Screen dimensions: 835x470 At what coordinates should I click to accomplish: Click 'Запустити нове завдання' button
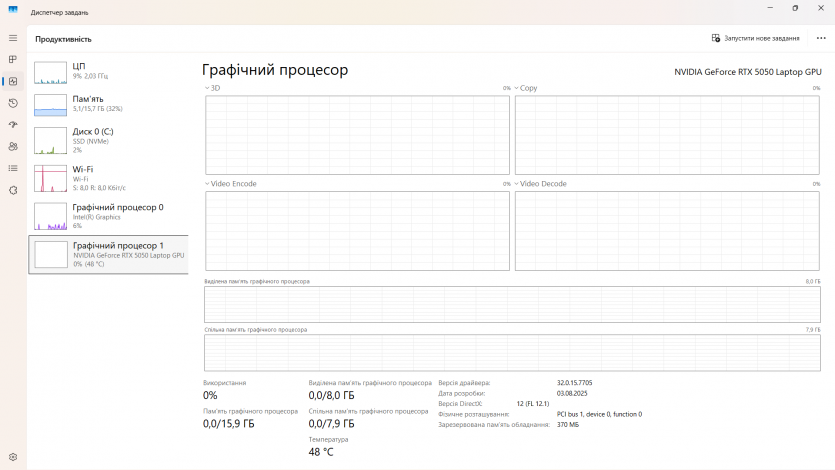tap(755, 38)
